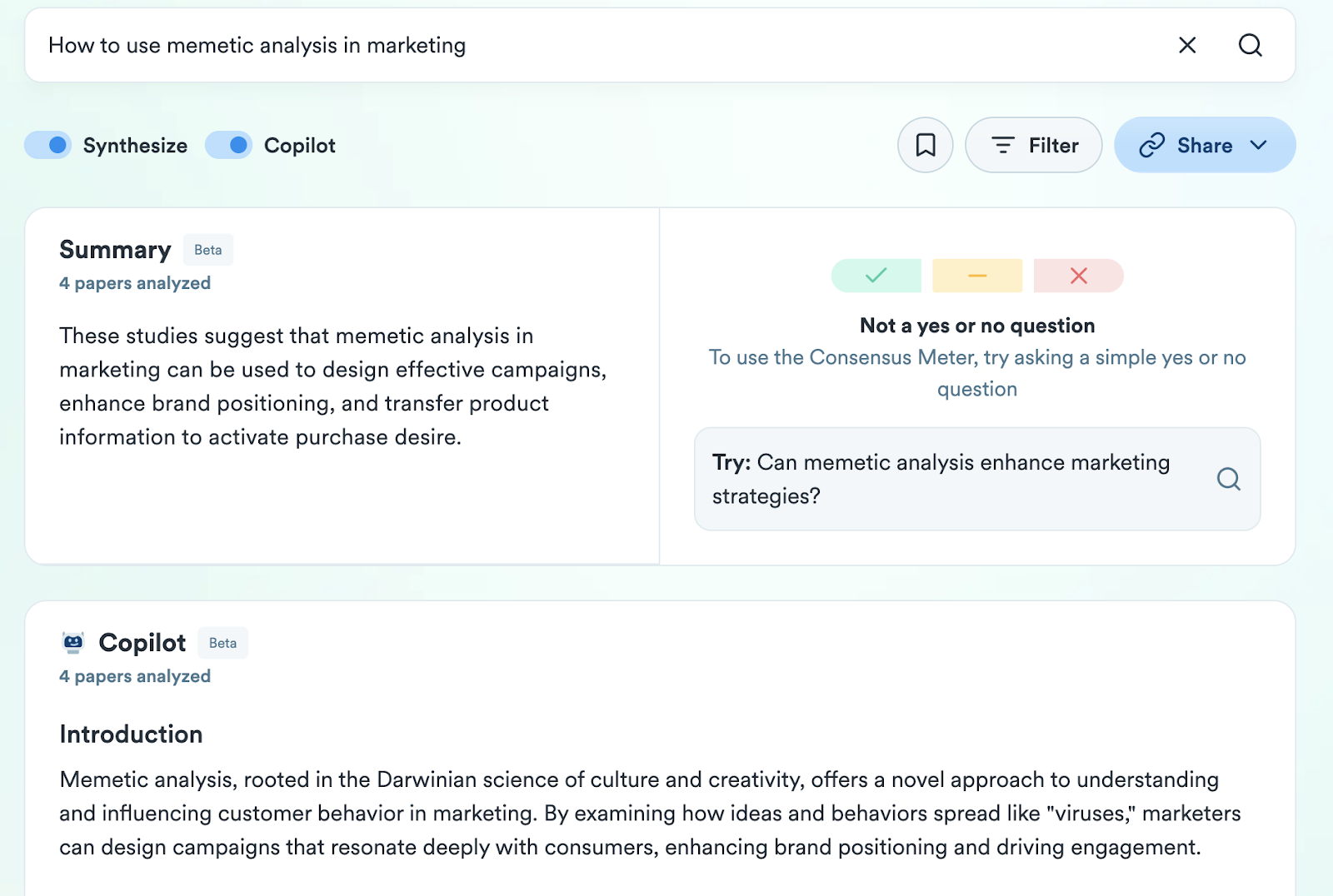
Task: Open the Filter options
Action: [1033, 145]
